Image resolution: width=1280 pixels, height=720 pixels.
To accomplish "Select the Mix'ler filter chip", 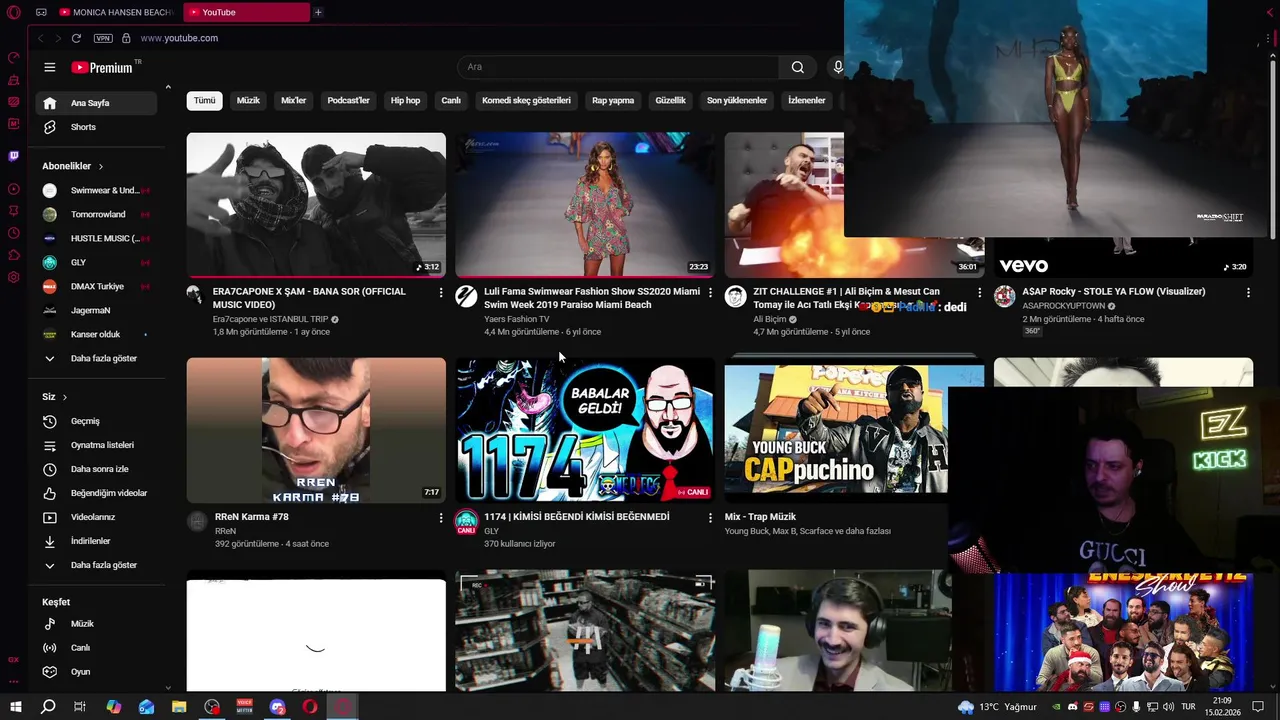I will [x=293, y=101].
